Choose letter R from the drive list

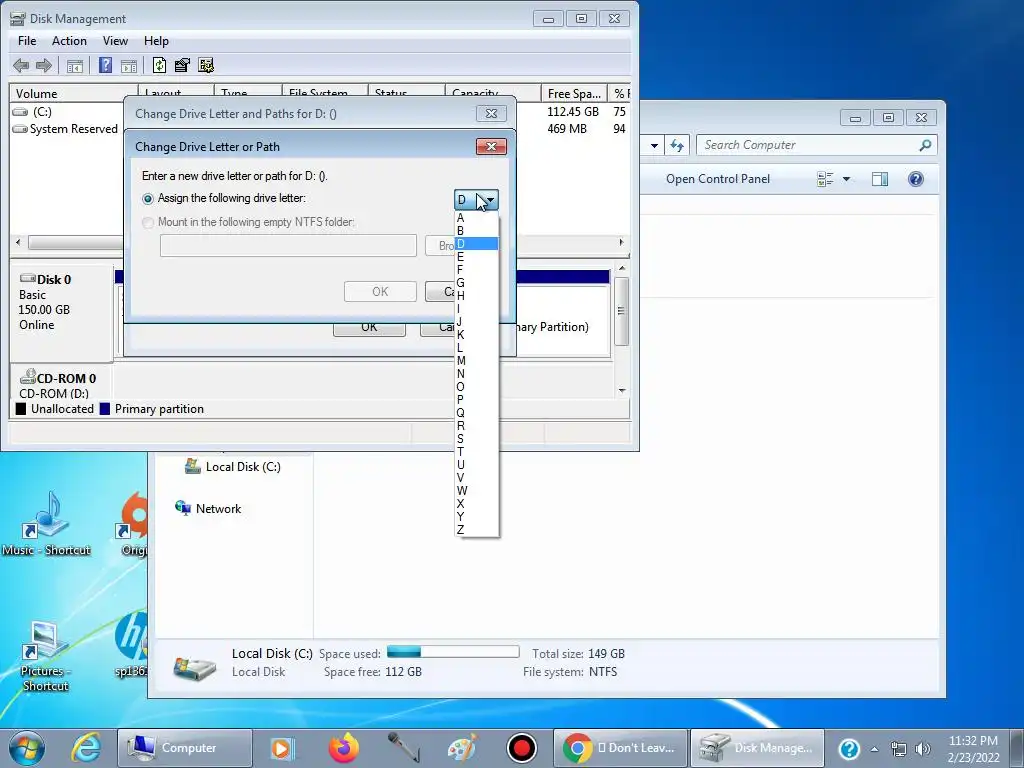coord(477,425)
